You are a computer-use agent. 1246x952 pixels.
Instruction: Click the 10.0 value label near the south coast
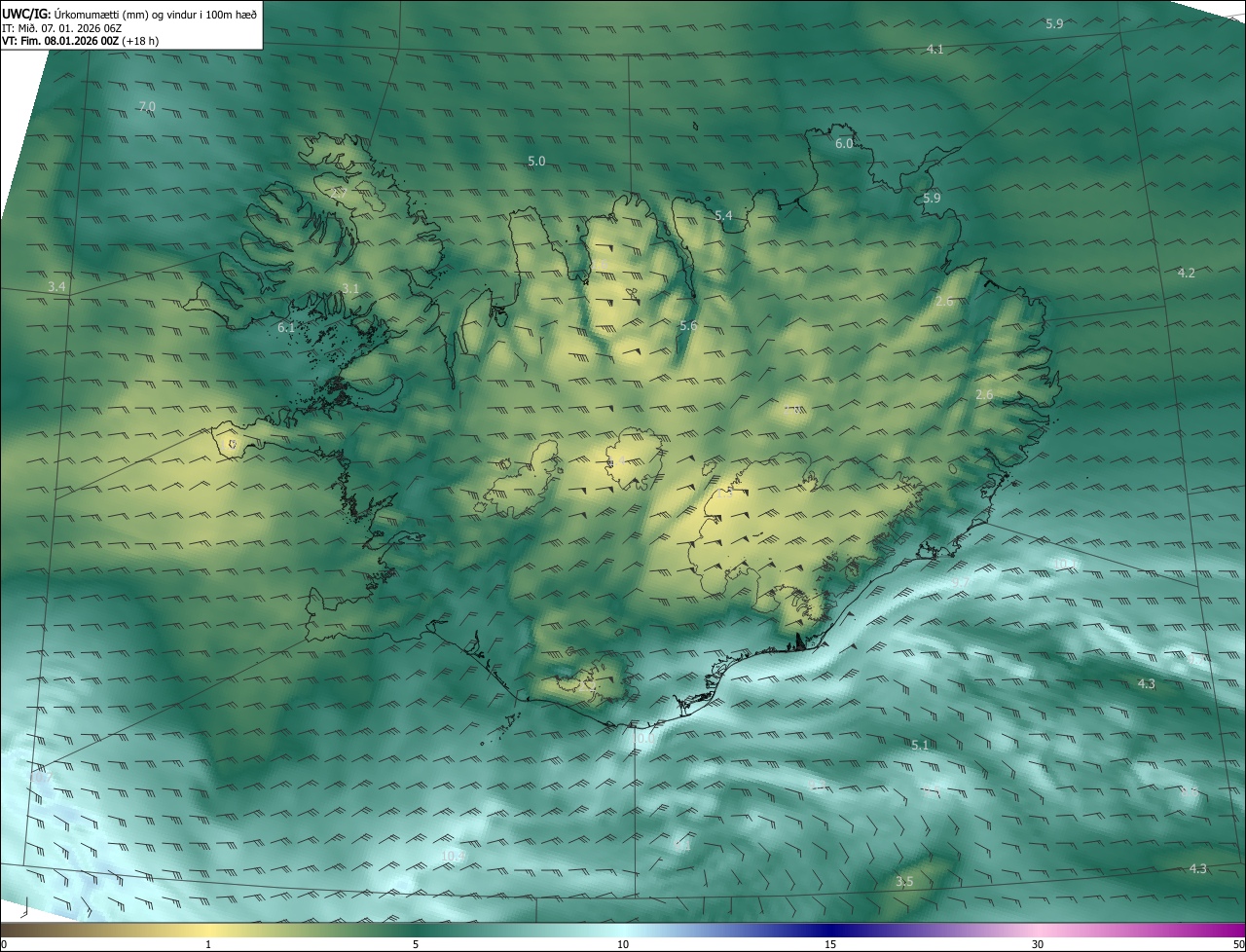click(x=642, y=739)
